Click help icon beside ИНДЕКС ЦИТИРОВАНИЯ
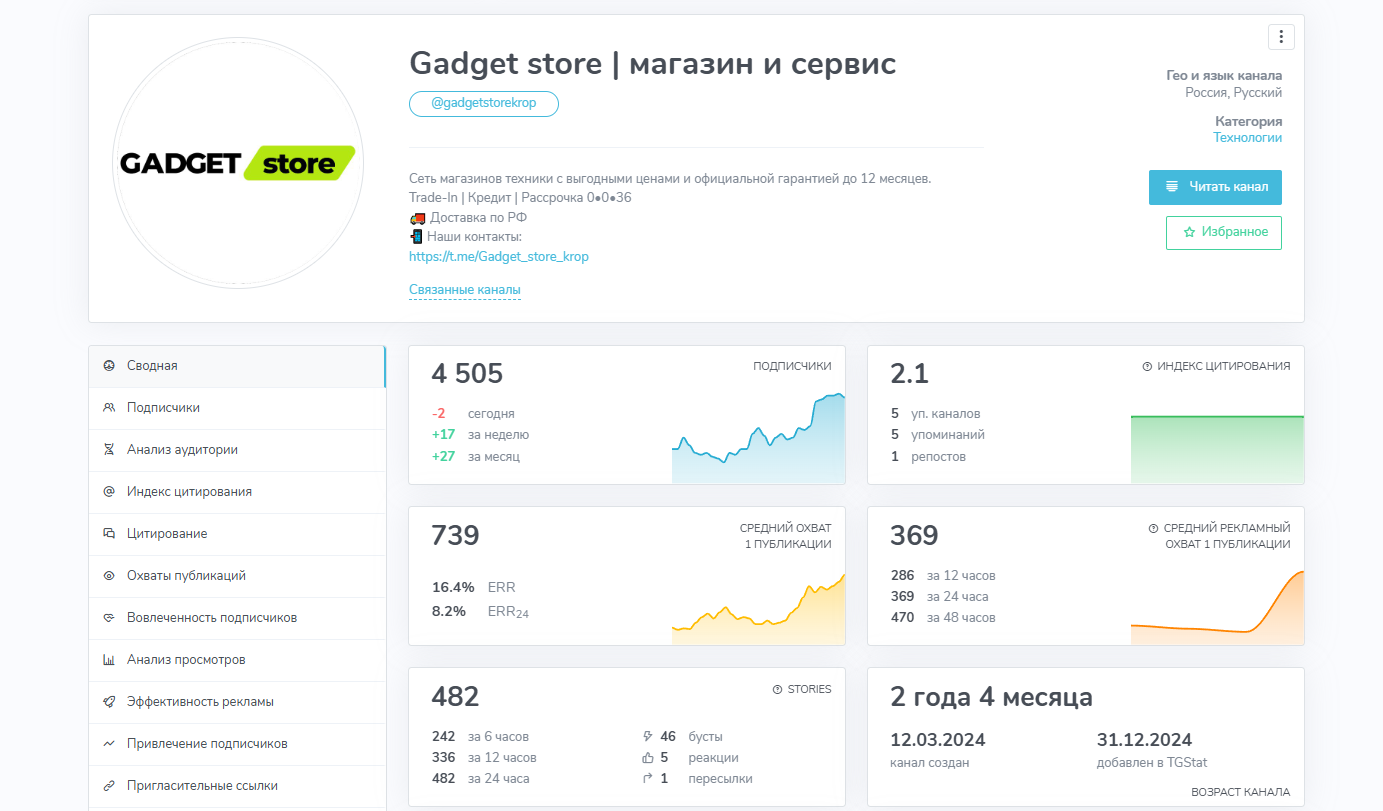1383x811 pixels. 1147,367
